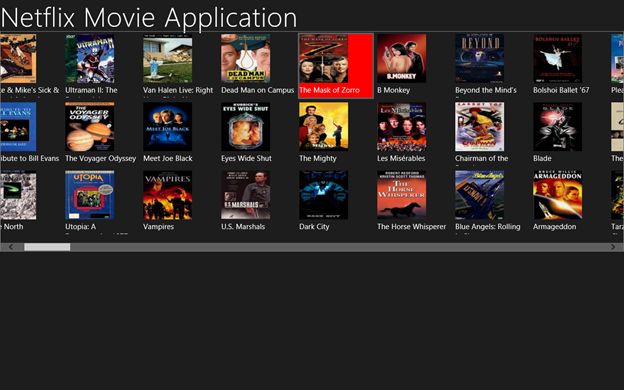
Task: Click the 'Blue Angels: Rolling' title
Action: click(x=488, y=227)
